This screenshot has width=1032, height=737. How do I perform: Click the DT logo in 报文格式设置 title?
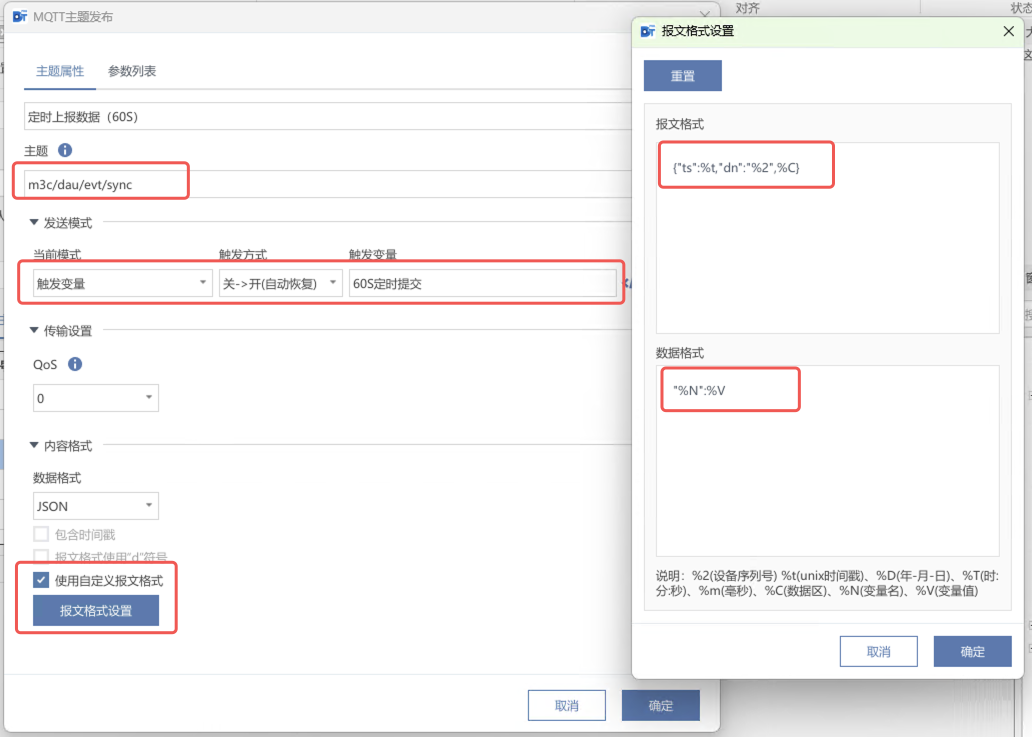(648, 31)
